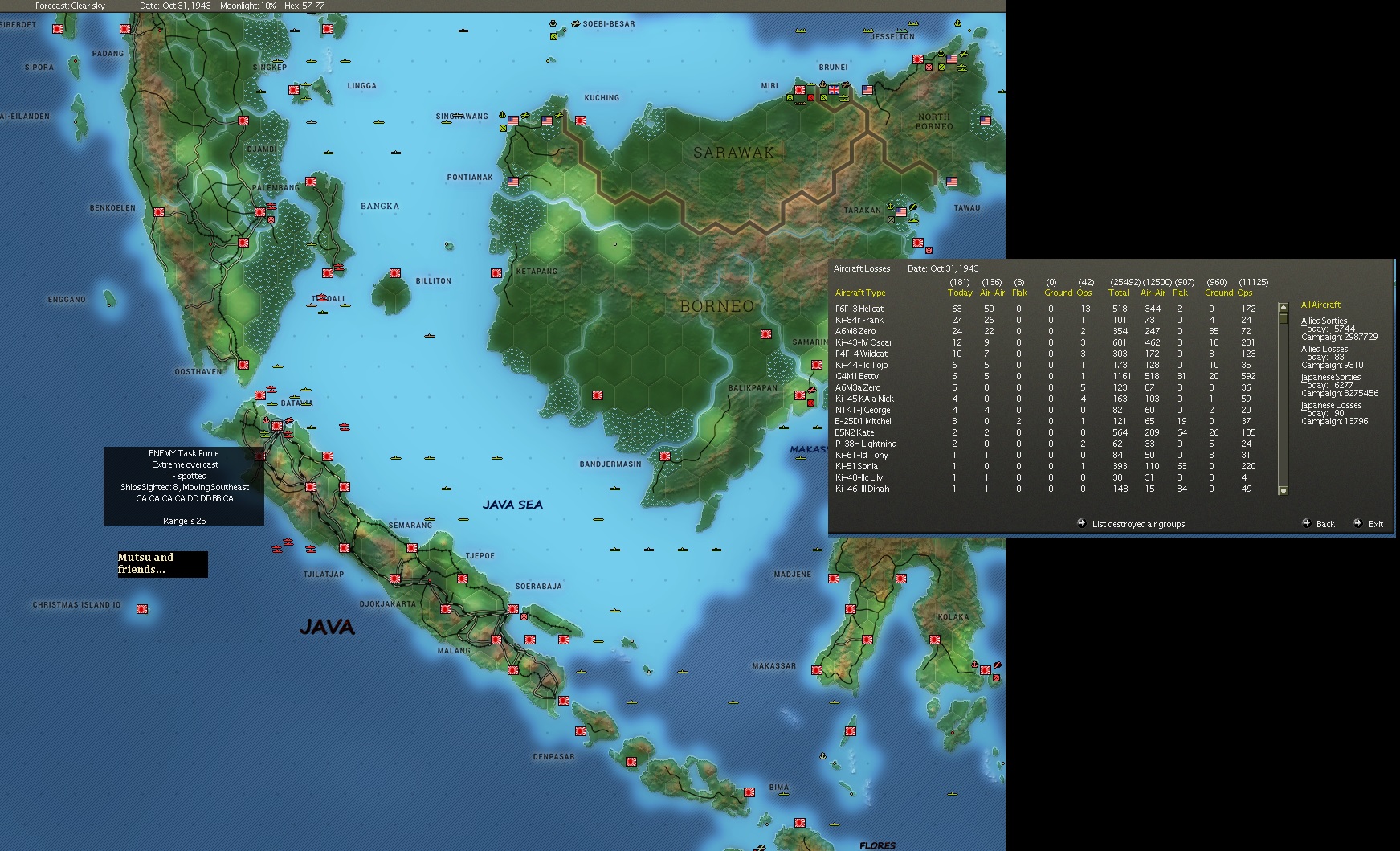Select the Japanese base flag at Oosthaven
The height and width of the screenshot is (851, 1400).
pyautogui.click(x=243, y=365)
